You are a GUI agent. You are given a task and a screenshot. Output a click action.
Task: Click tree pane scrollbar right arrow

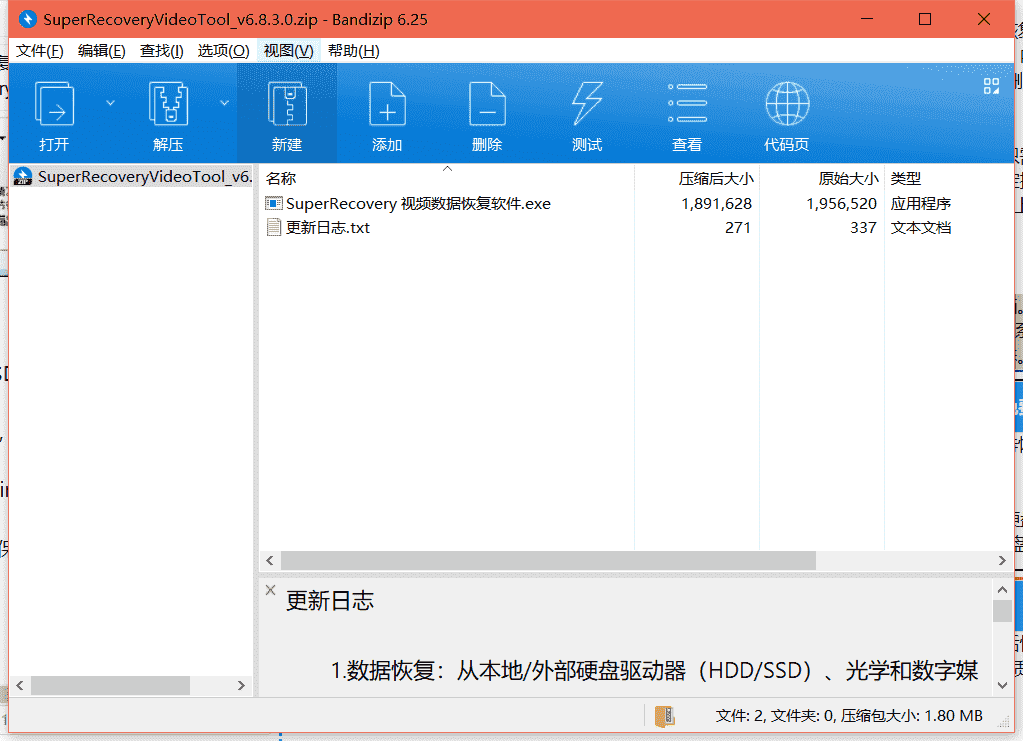241,686
